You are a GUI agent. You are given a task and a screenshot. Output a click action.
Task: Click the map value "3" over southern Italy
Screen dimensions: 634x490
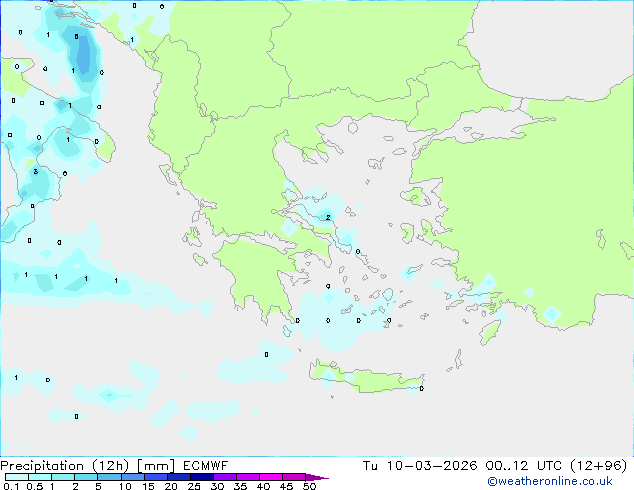pos(36,171)
